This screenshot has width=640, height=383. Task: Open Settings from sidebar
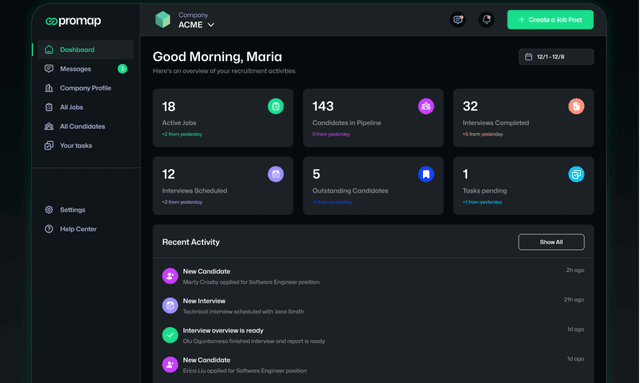coord(85,210)
